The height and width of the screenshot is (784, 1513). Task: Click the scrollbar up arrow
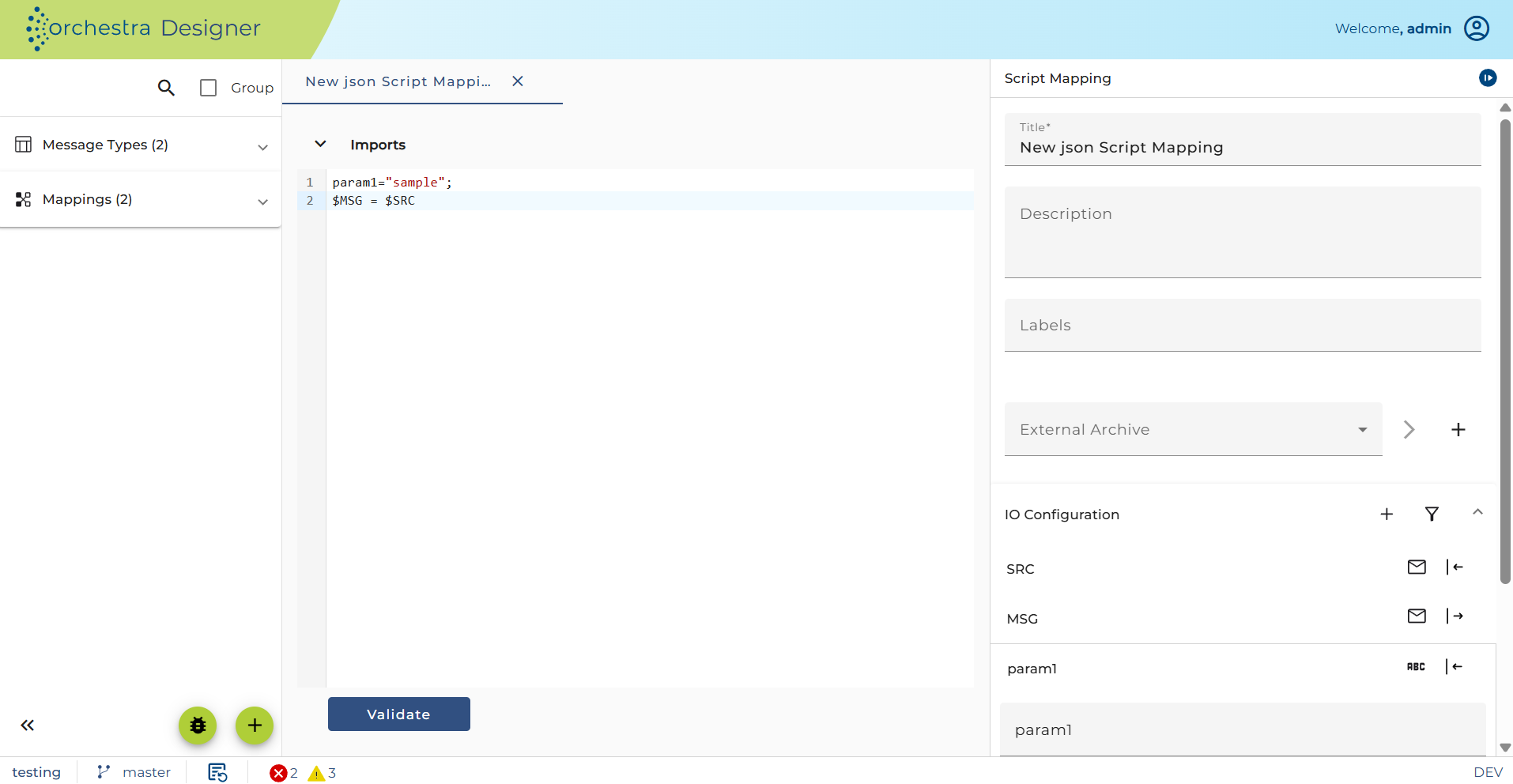1505,107
